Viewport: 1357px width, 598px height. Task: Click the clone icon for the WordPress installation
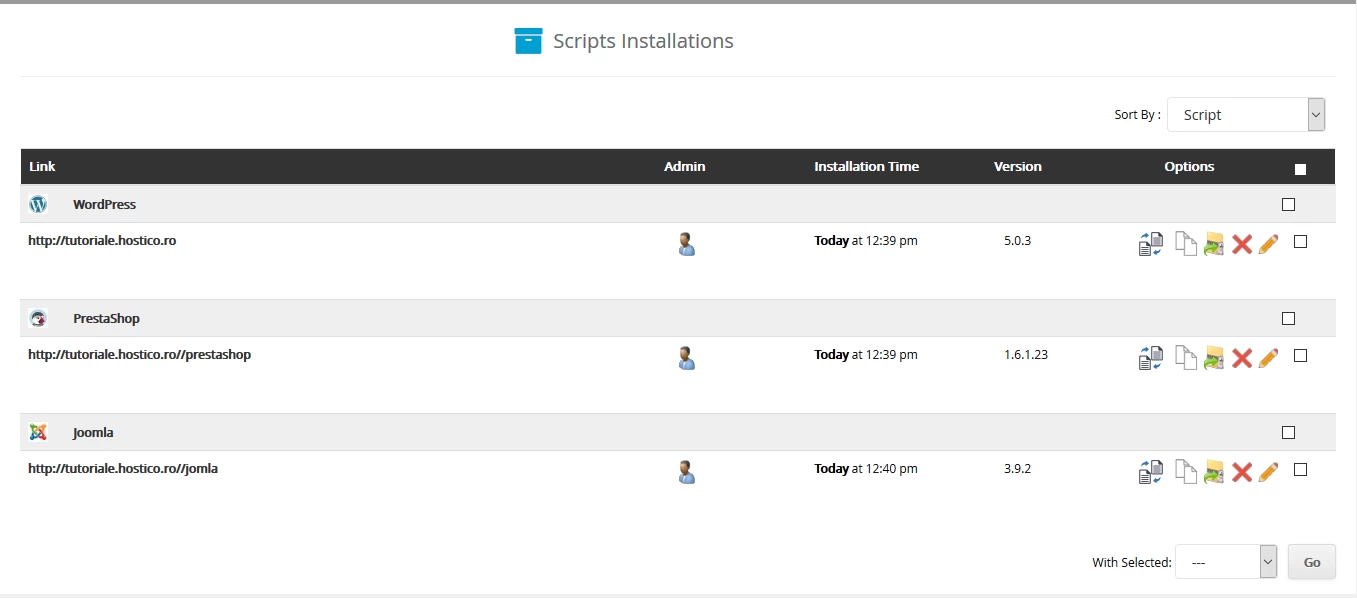[x=1150, y=243]
